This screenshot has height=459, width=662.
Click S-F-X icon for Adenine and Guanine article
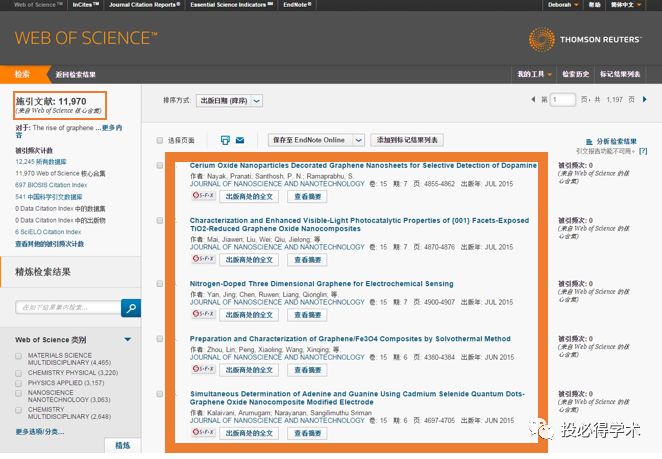pyautogui.click(x=203, y=432)
